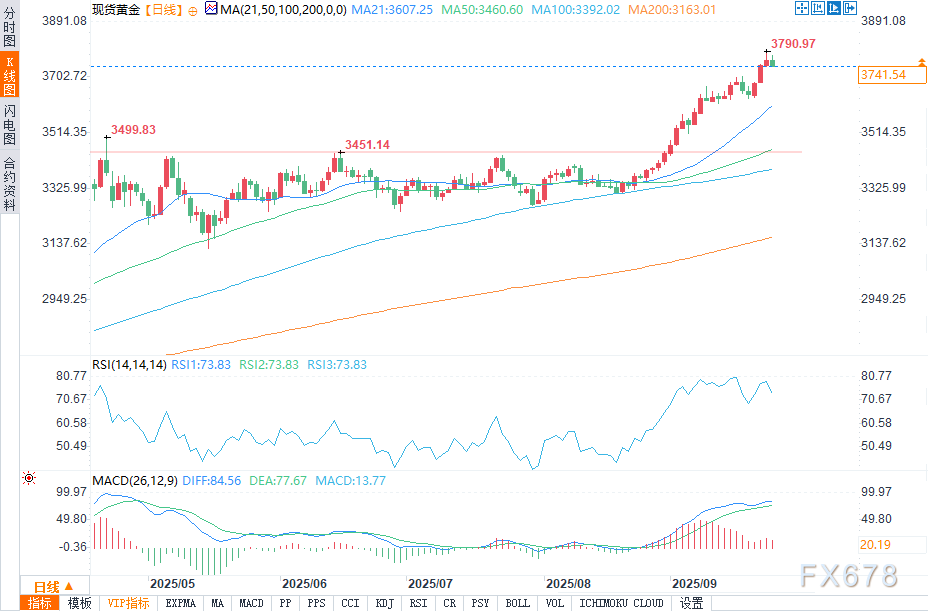The width and height of the screenshot is (928, 611).
Task: Enable the ICHIMOKU CLOUD indicator
Action: (622, 603)
